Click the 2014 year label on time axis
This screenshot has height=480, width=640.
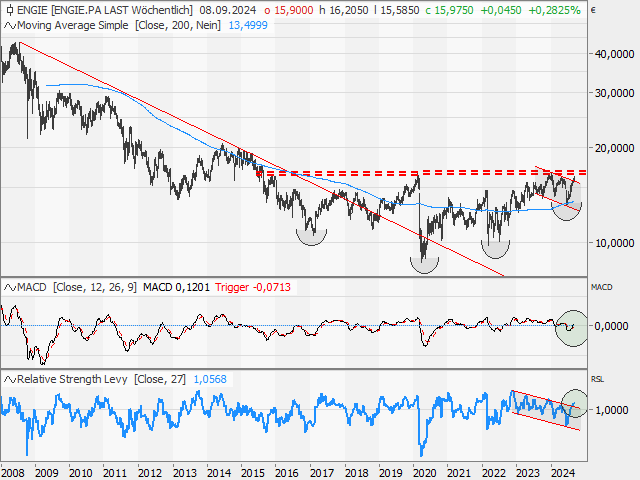pos(219,473)
